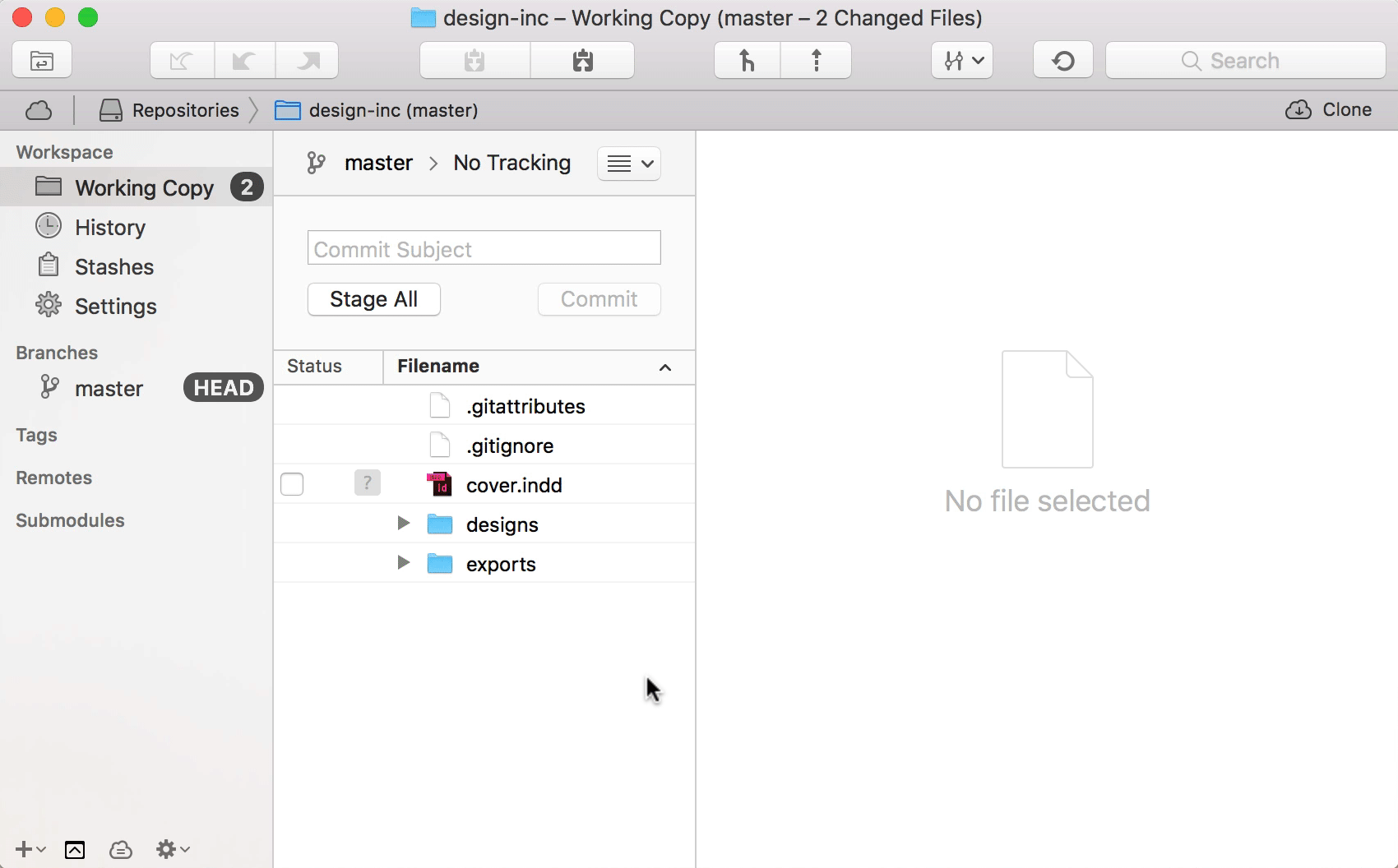Click master in the branch header
Viewport: 1398px width, 868px height.
pyautogui.click(x=378, y=163)
